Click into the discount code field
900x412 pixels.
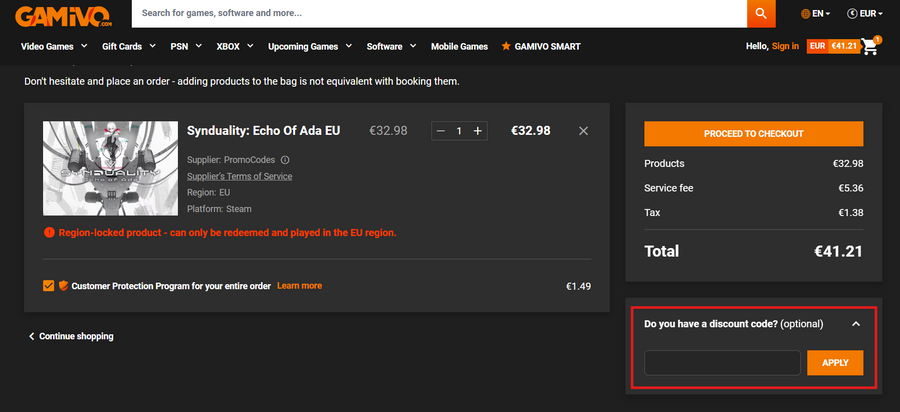point(722,363)
